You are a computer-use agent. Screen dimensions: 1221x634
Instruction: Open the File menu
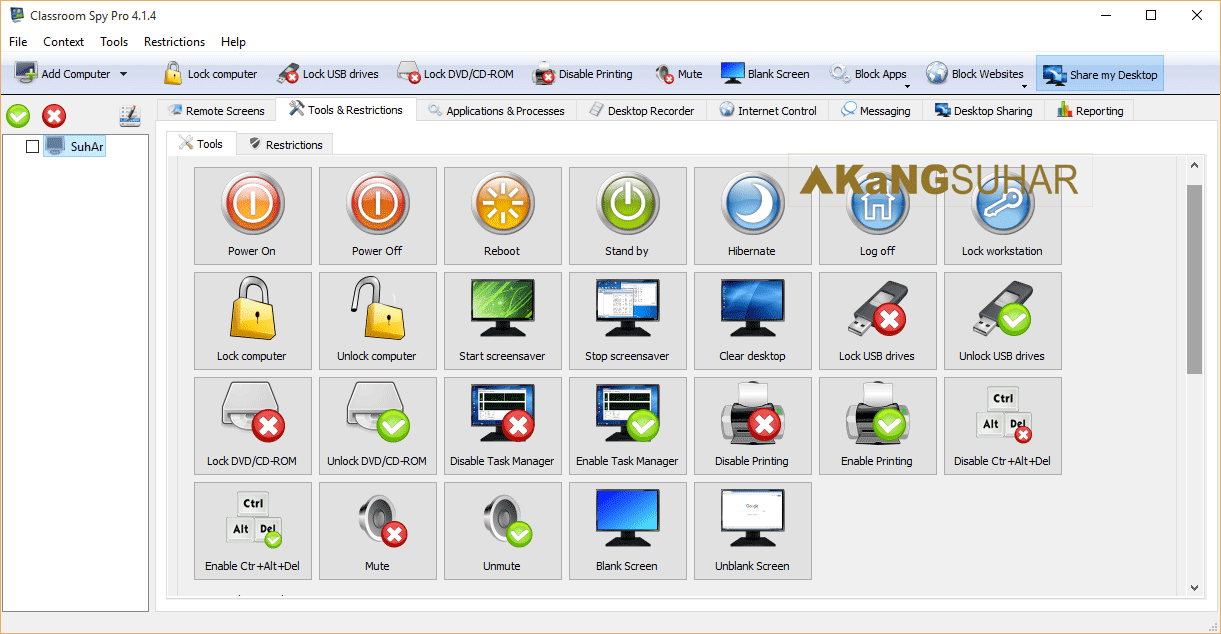[18, 42]
